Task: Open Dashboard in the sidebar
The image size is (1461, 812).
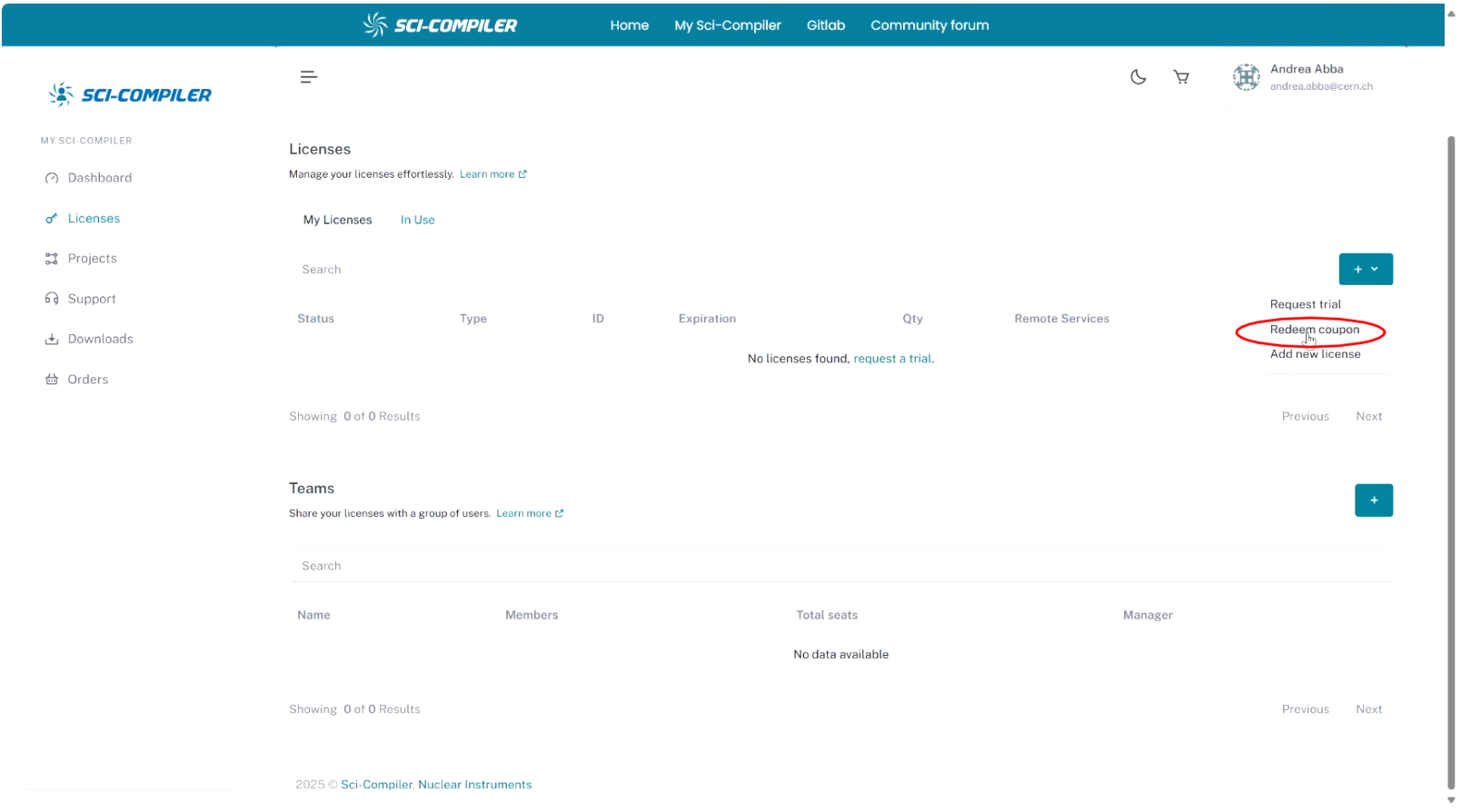Action: click(x=89, y=178)
